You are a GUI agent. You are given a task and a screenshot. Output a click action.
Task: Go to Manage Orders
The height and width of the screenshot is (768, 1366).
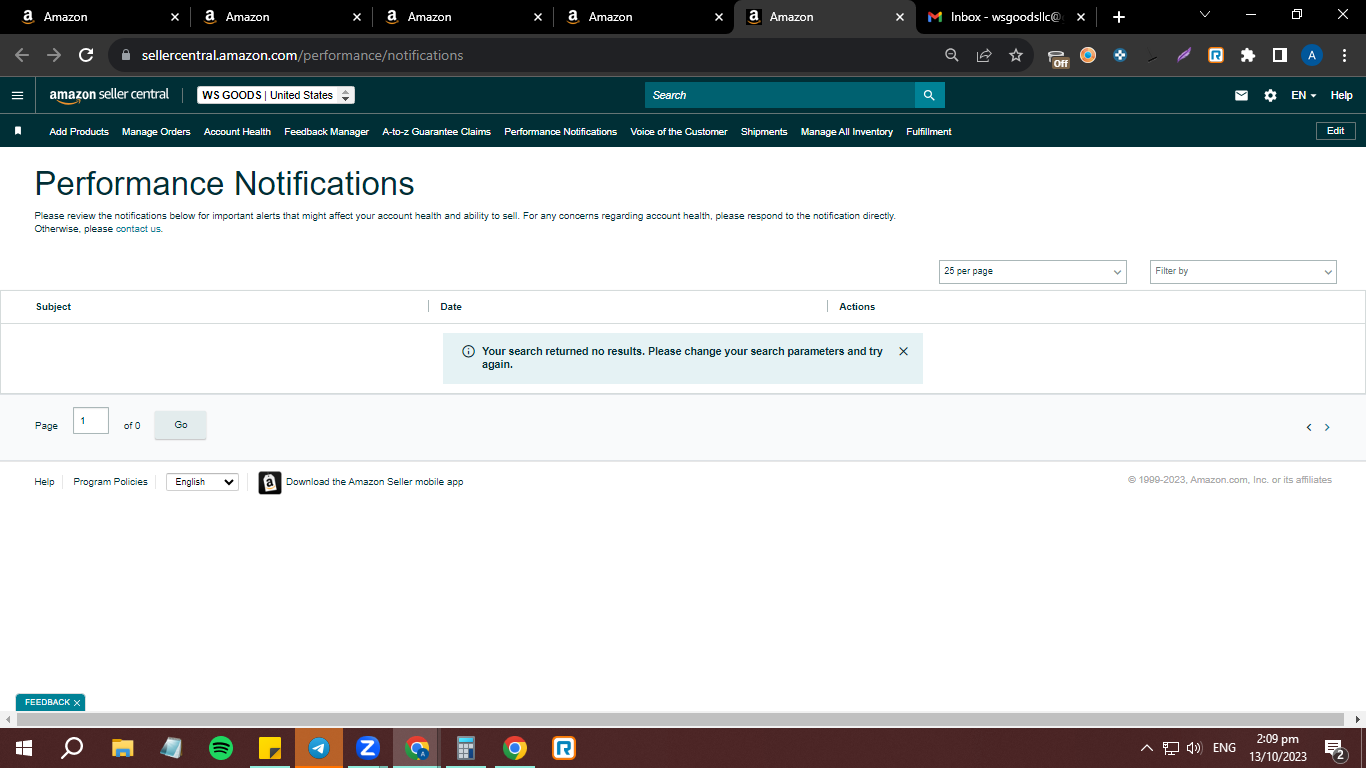click(x=156, y=132)
